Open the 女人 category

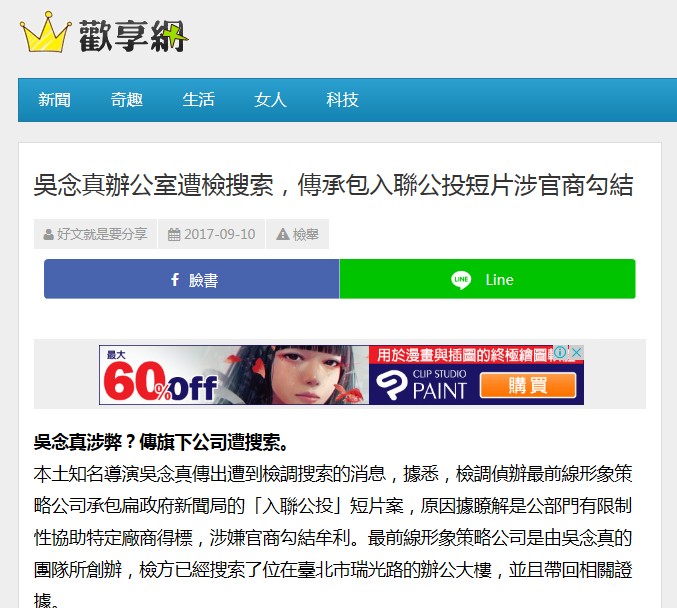[270, 100]
